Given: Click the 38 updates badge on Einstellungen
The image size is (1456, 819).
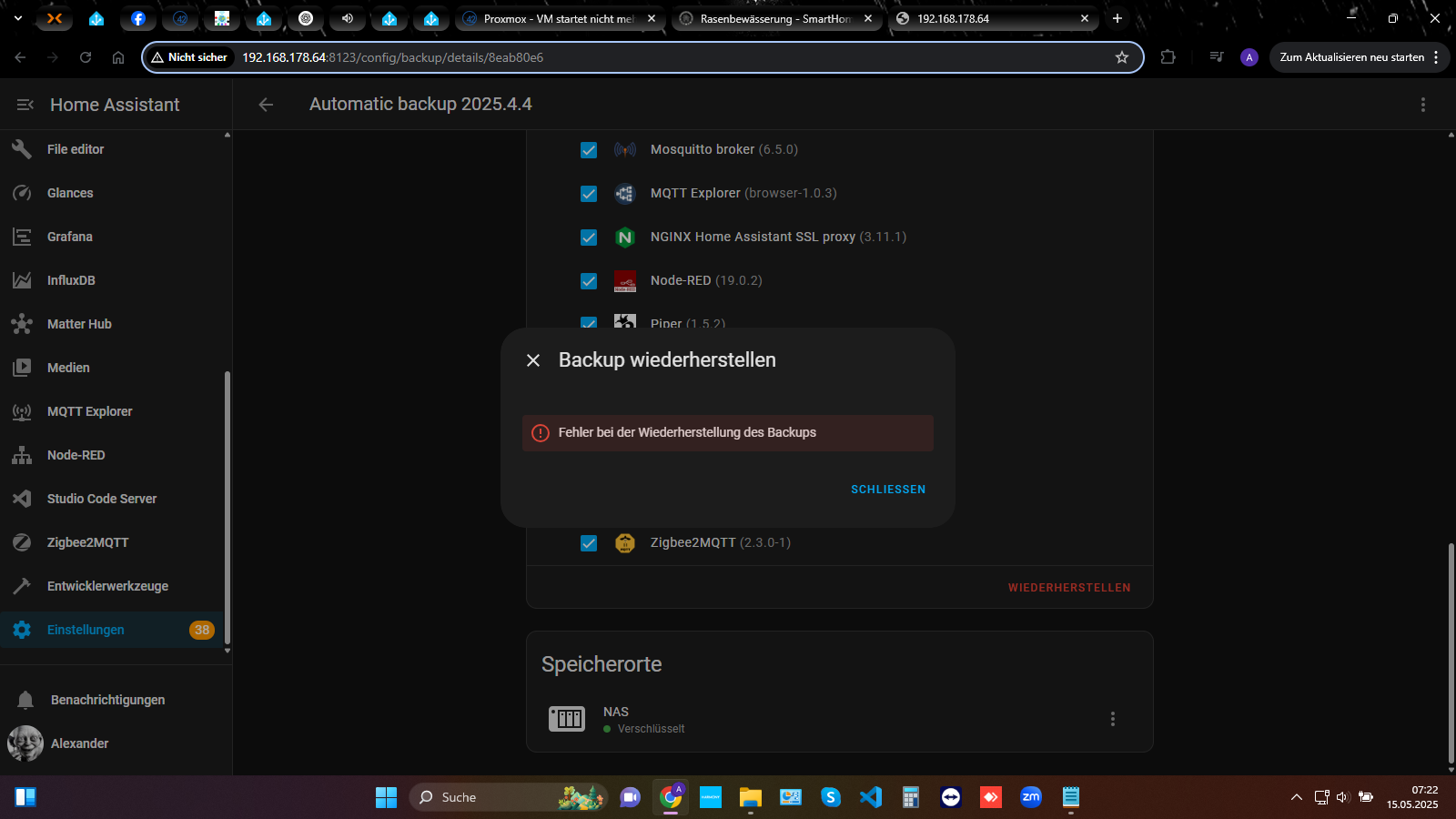Looking at the screenshot, I should coord(202,630).
